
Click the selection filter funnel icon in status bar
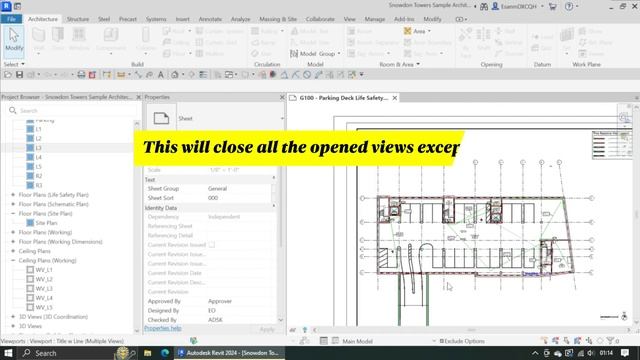[x=610, y=341]
